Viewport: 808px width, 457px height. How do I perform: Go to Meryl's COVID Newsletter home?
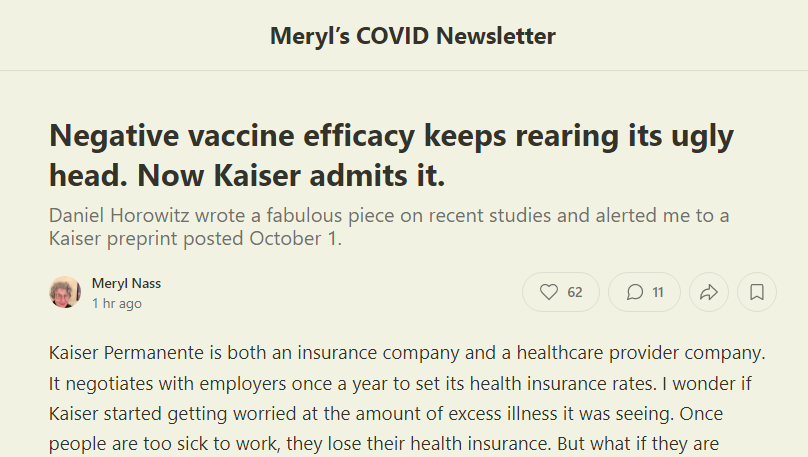click(x=412, y=37)
